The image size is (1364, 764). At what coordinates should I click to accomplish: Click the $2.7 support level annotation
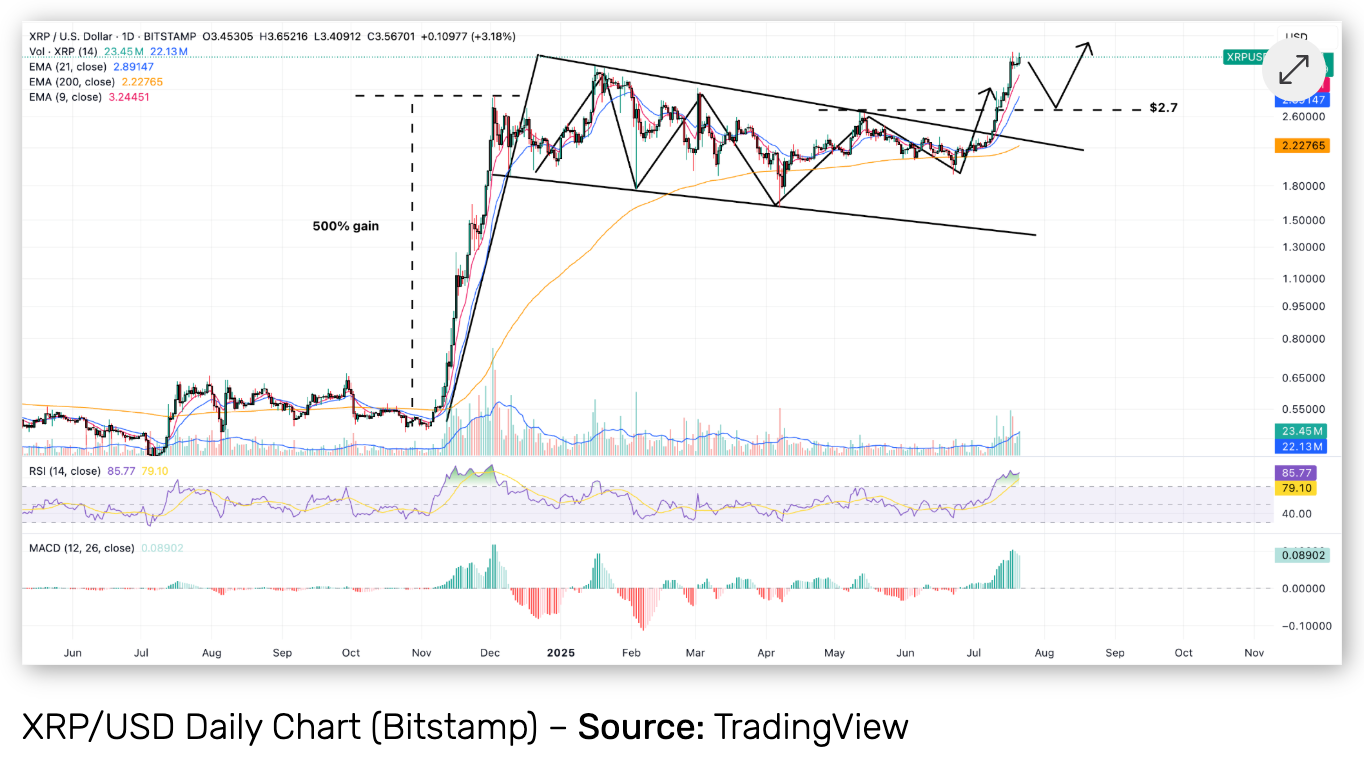1163,107
